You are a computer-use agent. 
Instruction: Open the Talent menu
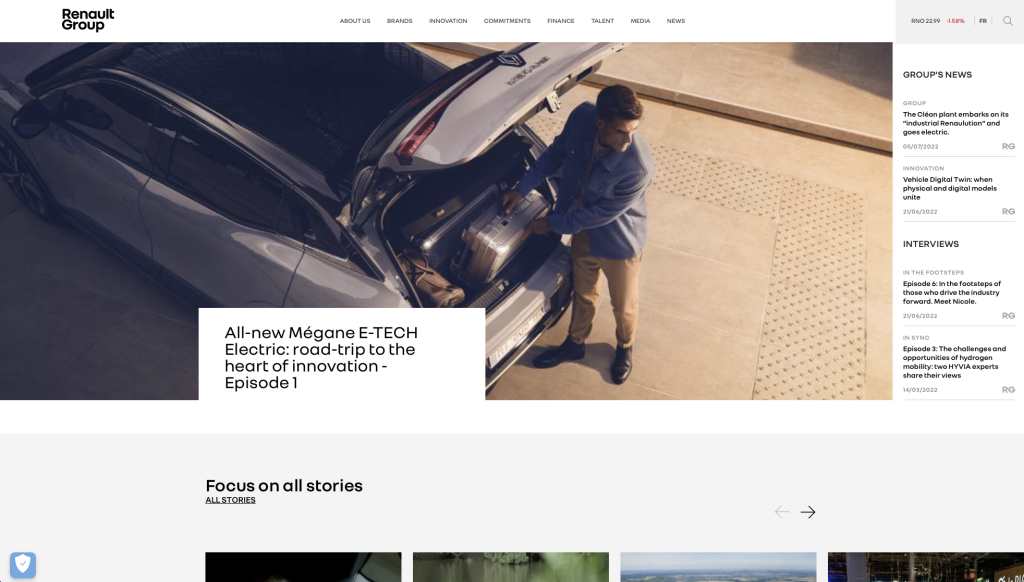click(x=602, y=21)
